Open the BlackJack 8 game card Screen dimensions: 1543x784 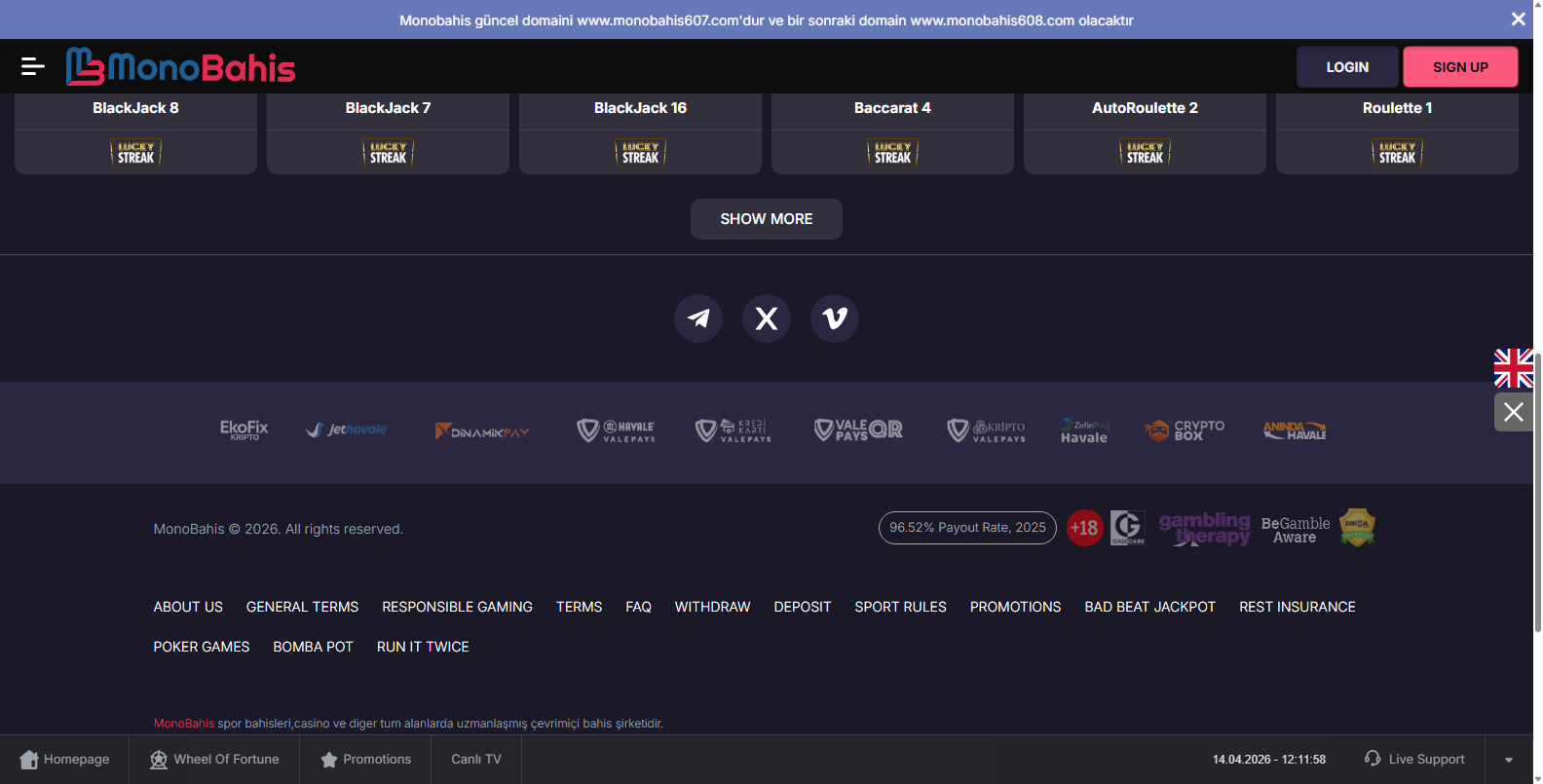click(x=135, y=133)
